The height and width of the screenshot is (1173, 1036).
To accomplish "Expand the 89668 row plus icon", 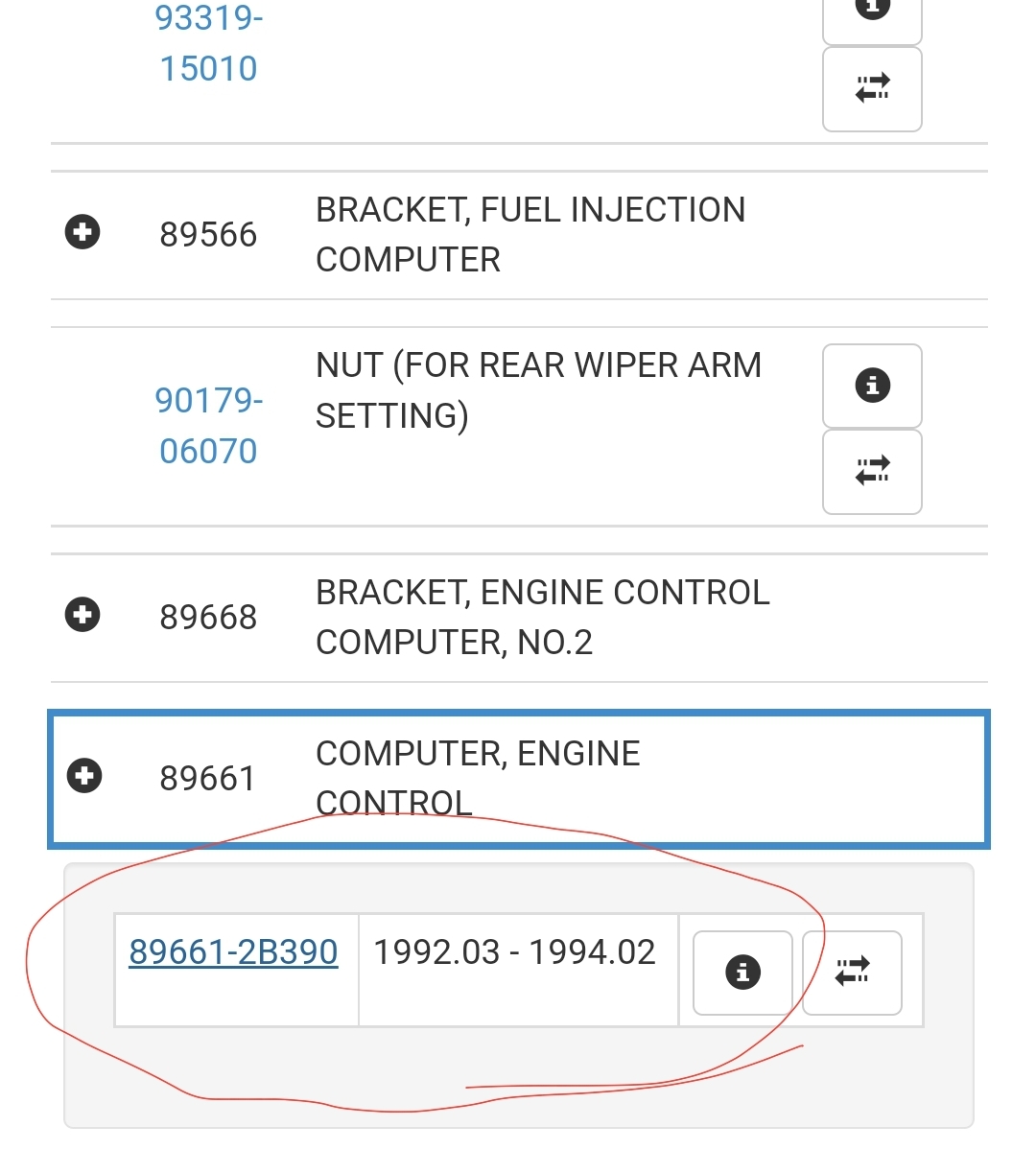I will (82, 615).
